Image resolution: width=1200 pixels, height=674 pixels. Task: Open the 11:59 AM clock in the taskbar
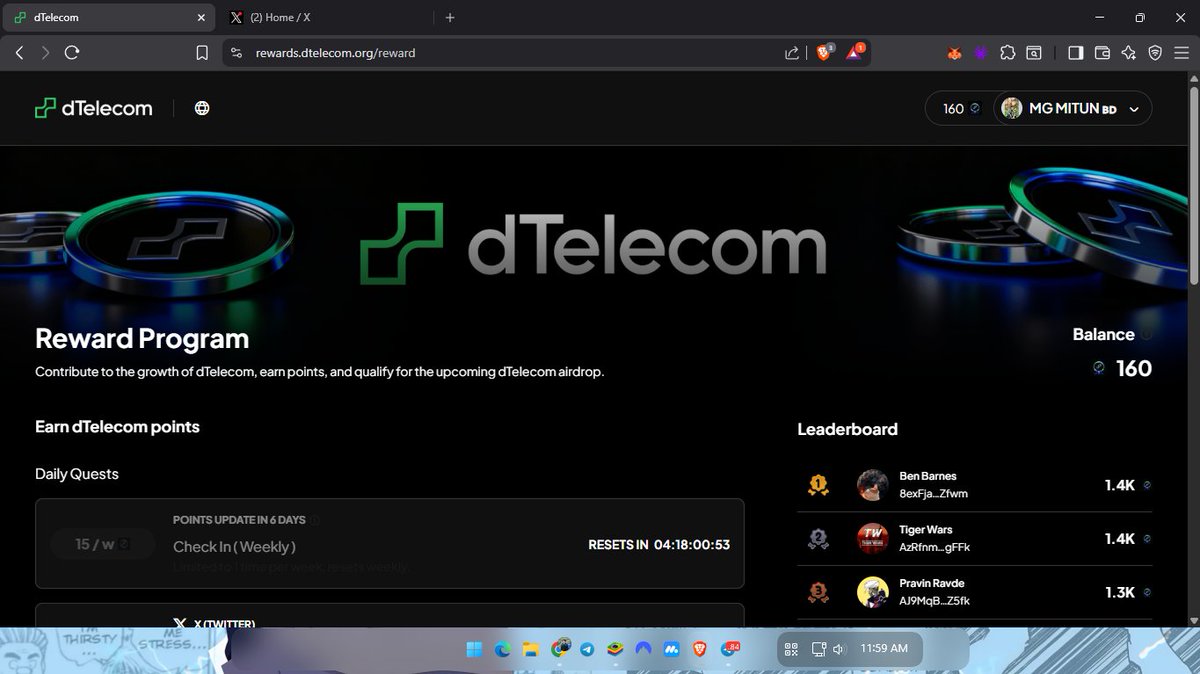885,648
